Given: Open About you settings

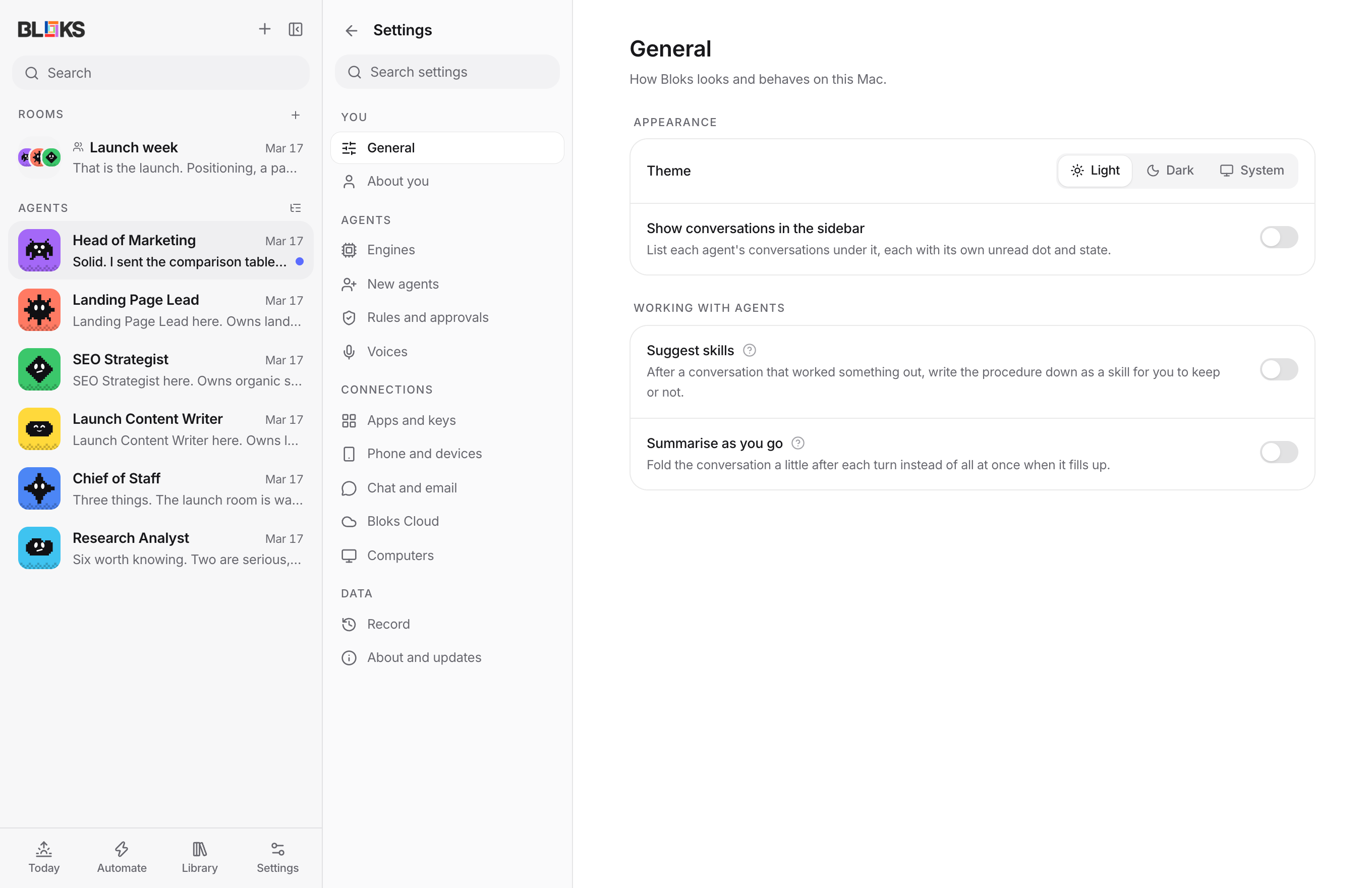Looking at the screenshot, I should [447, 181].
